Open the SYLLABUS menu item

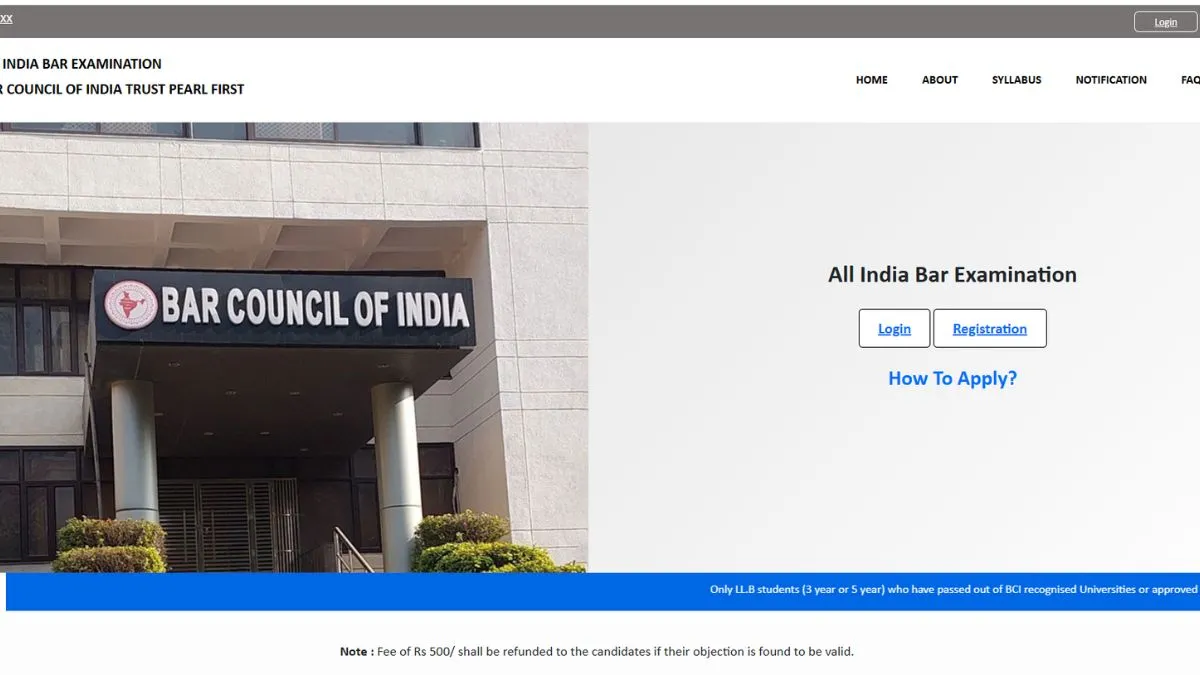[1016, 80]
